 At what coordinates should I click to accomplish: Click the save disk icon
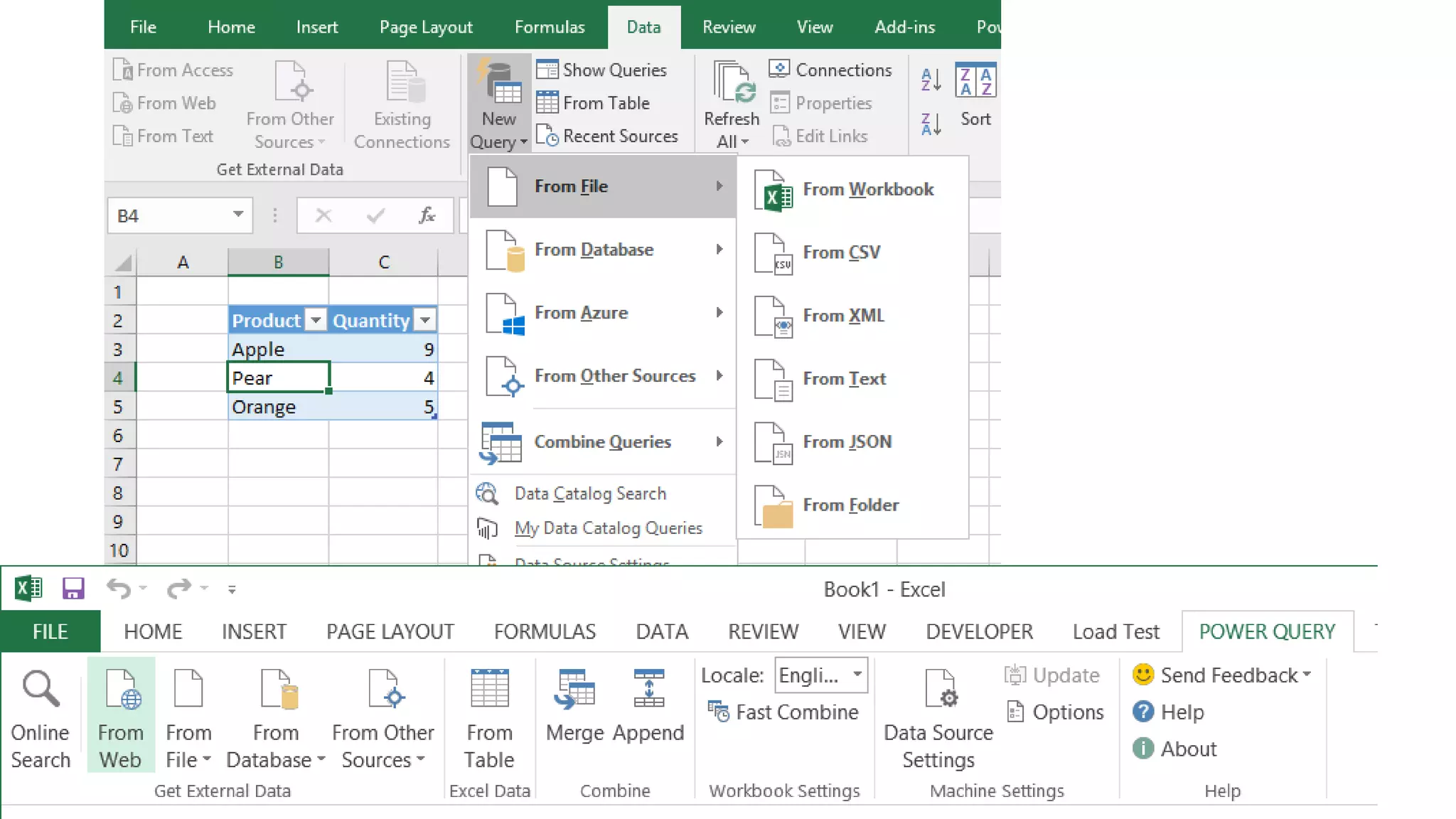(x=73, y=589)
